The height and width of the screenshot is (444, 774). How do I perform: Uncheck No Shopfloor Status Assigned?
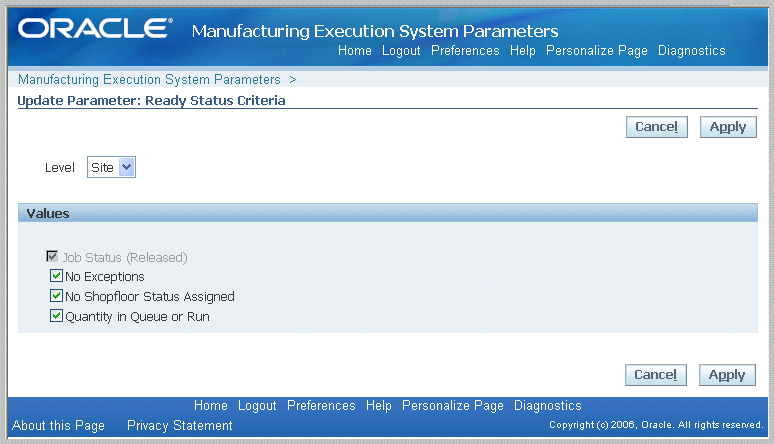[56, 295]
